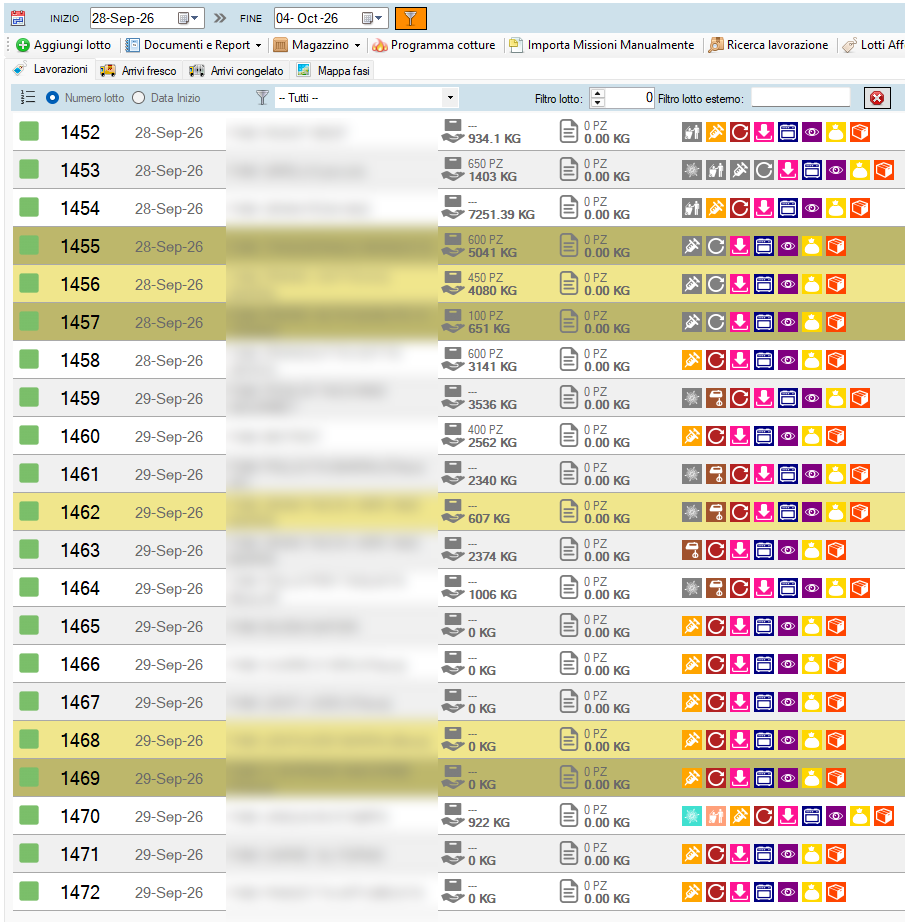The image size is (905, 922).
Task: Open the Arrivi congelato tab
Action: (236, 71)
